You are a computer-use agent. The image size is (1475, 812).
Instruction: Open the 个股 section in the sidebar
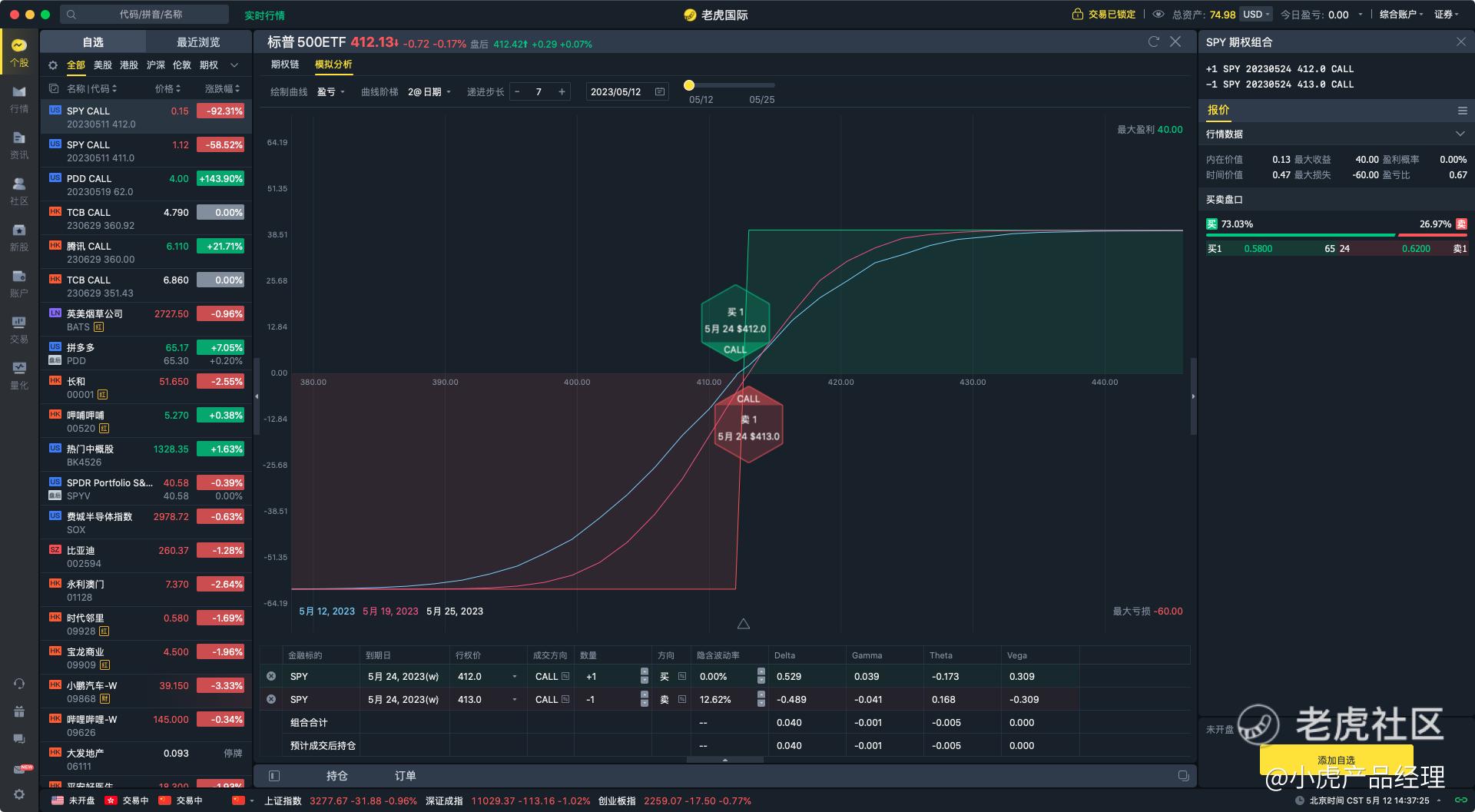click(x=19, y=52)
